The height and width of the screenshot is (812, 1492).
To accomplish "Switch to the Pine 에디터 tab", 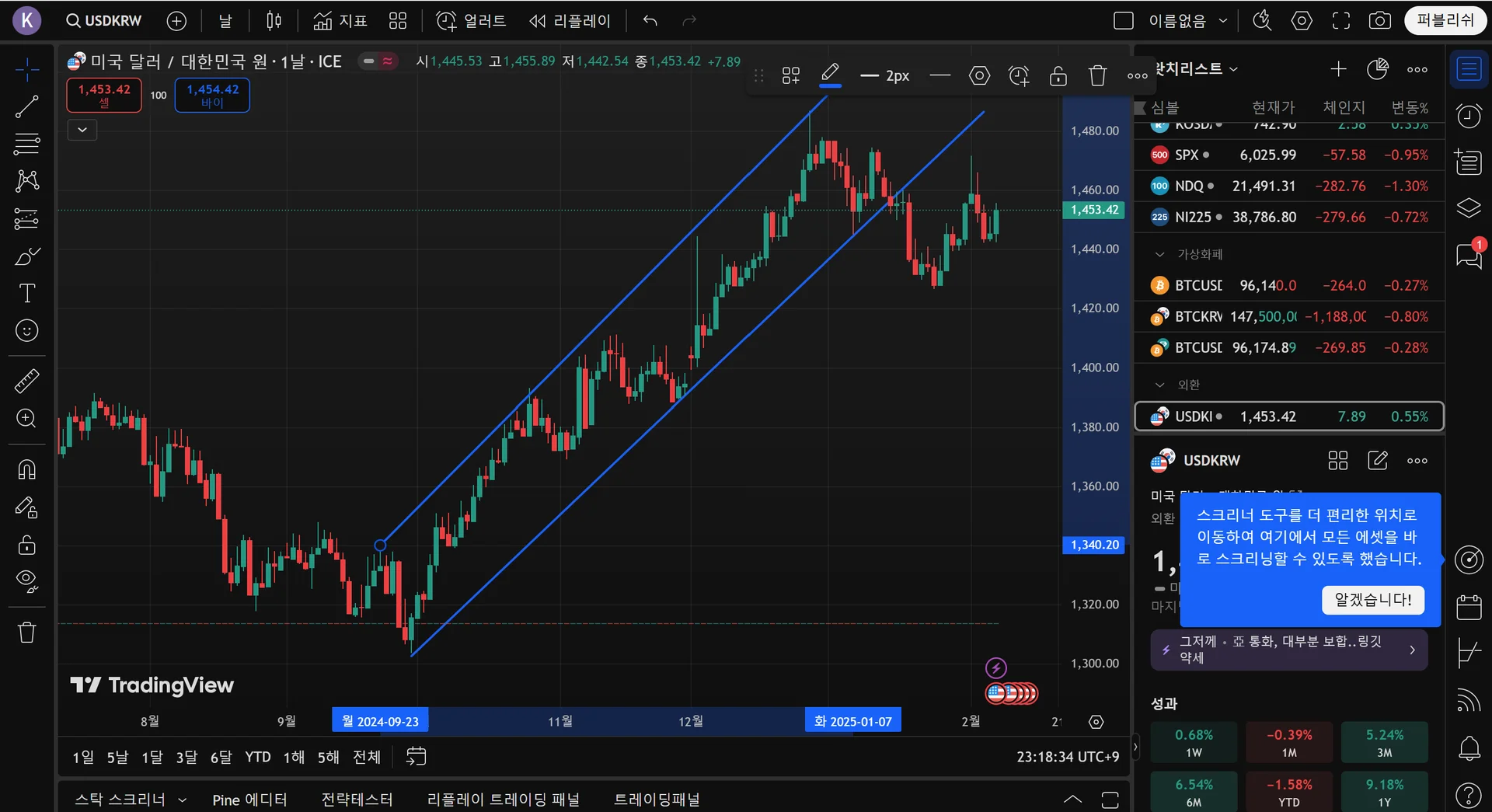I will [x=249, y=800].
